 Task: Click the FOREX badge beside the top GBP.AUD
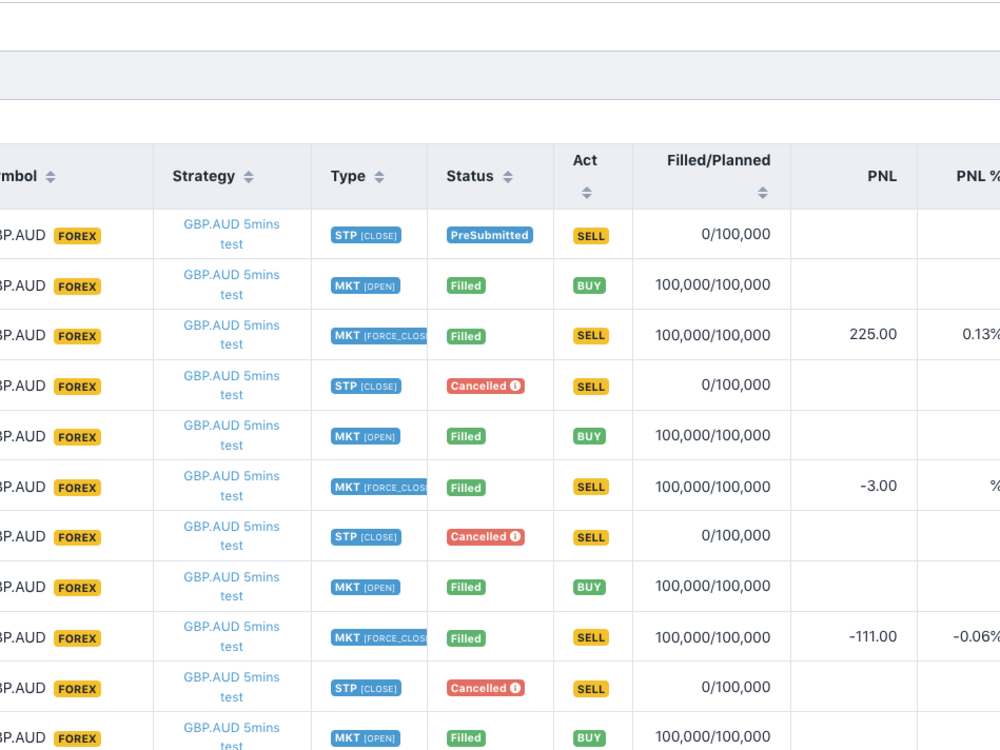tap(77, 235)
